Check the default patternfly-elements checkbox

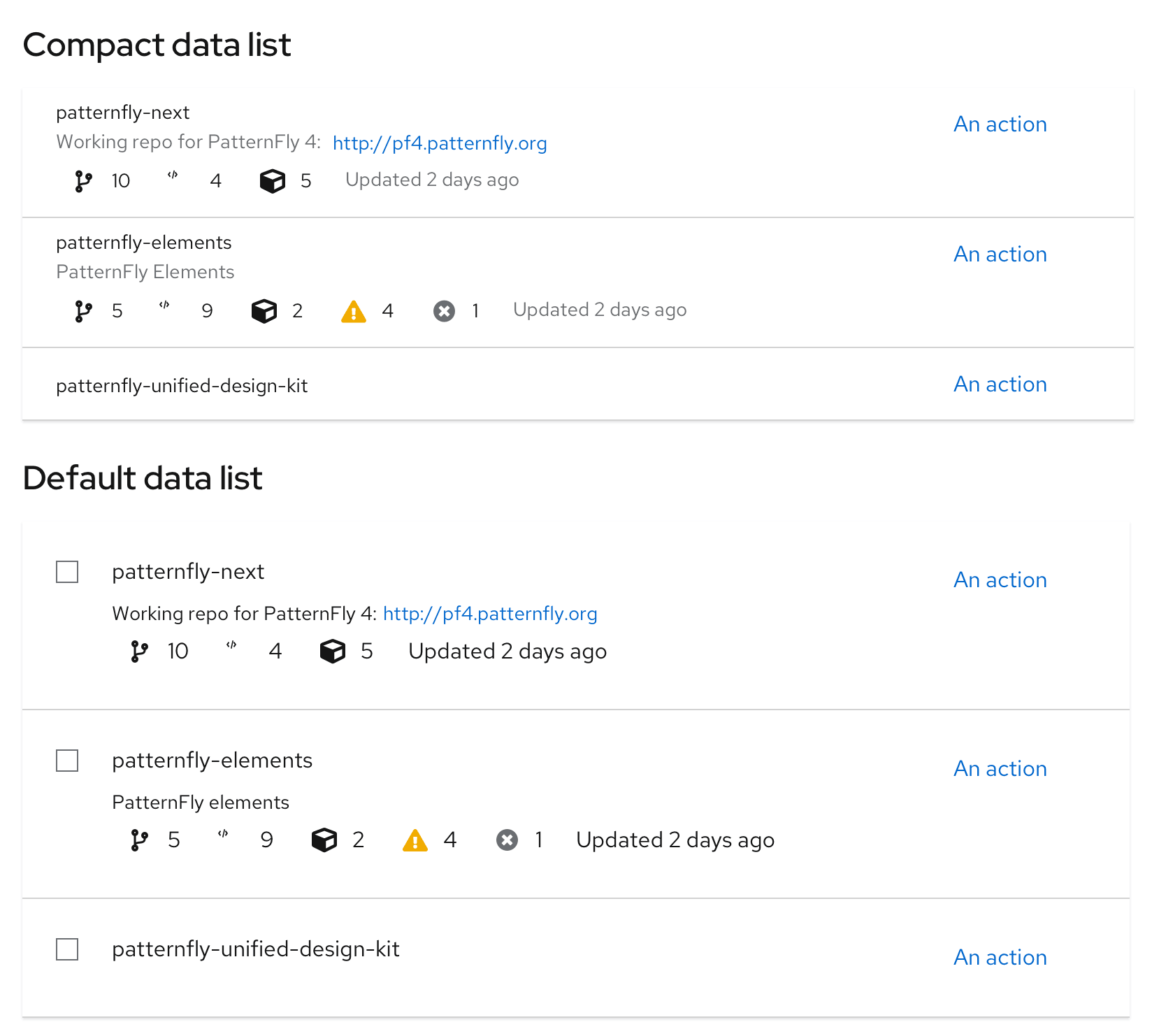tap(67, 761)
